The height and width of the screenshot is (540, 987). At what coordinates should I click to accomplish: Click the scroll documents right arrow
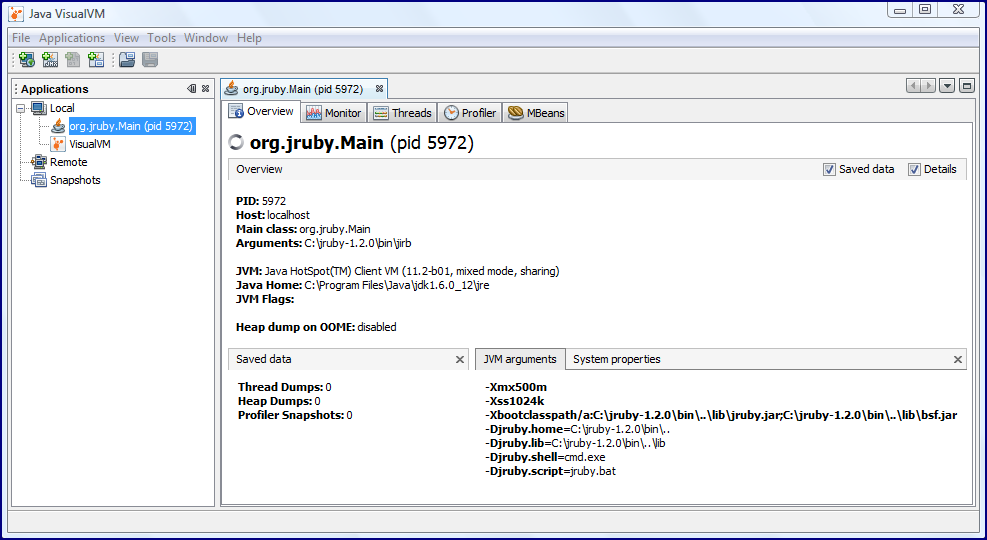point(928,86)
